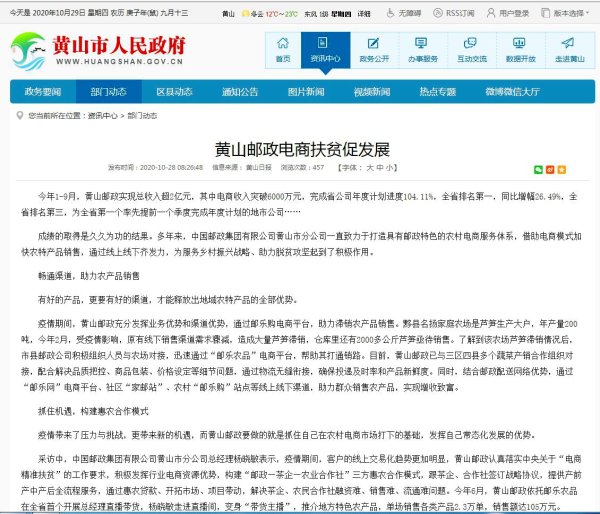Screen dimensions: 600x514
Task: Open 无障碍 accessibility mode
Action: (404, 14)
